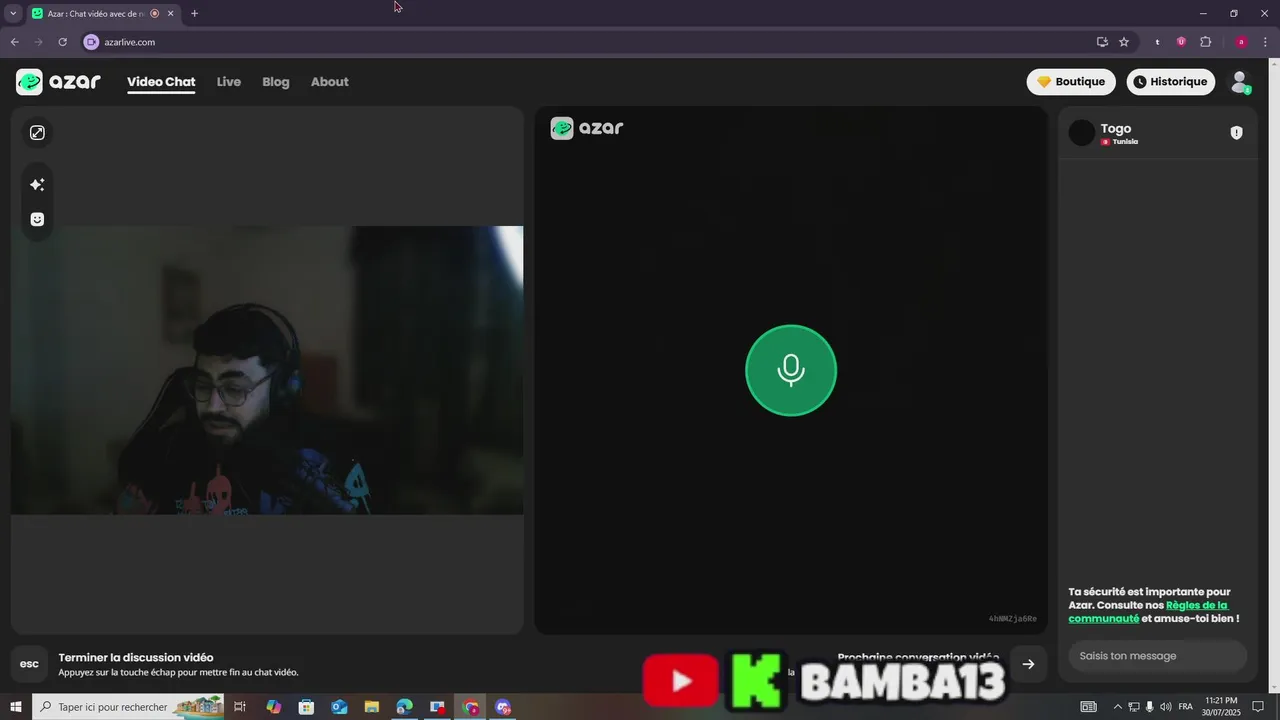
Task: Open the Chrome profile avatar
Action: (1241, 42)
